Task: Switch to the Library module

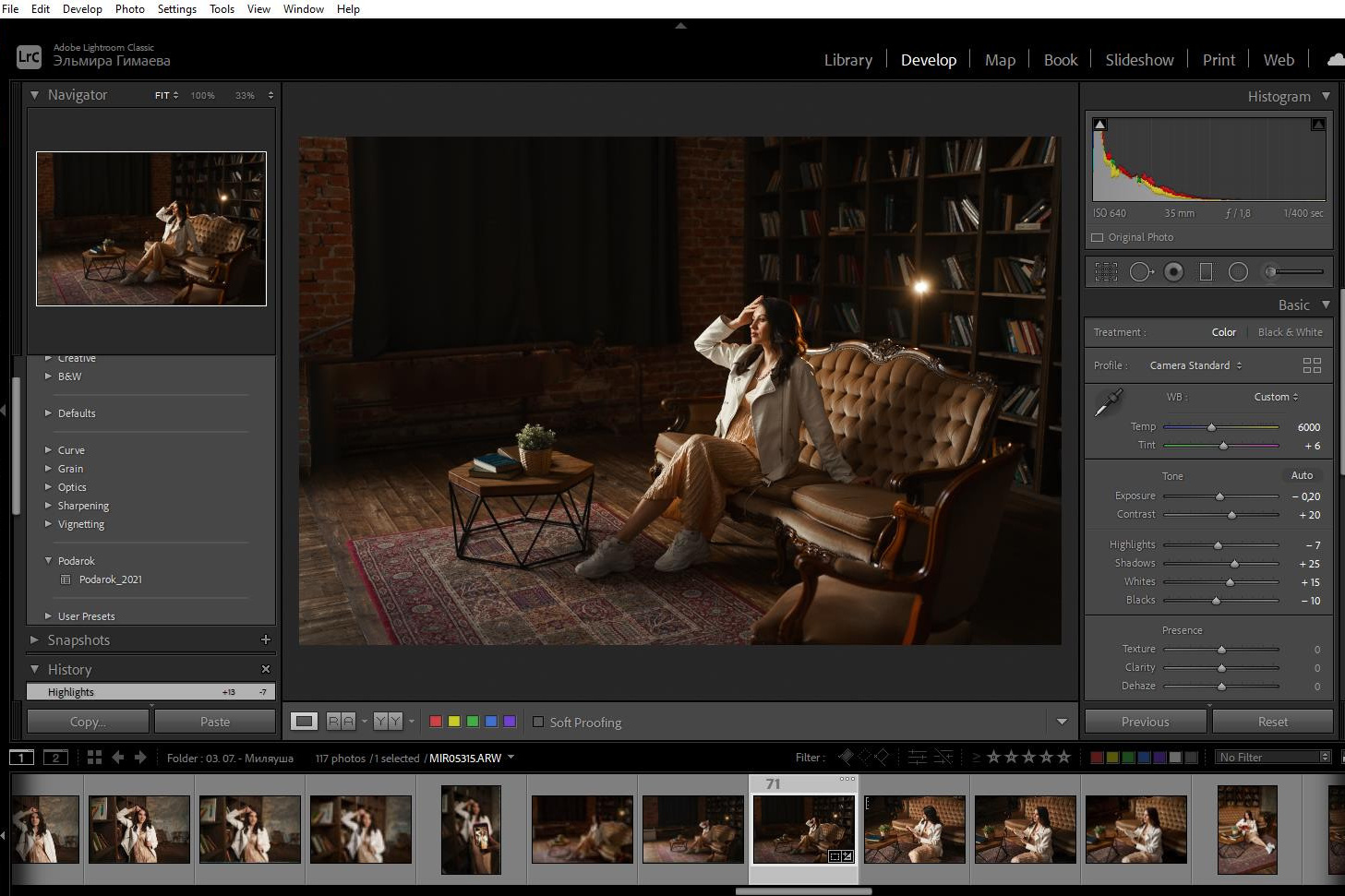Action: tap(847, 60)
